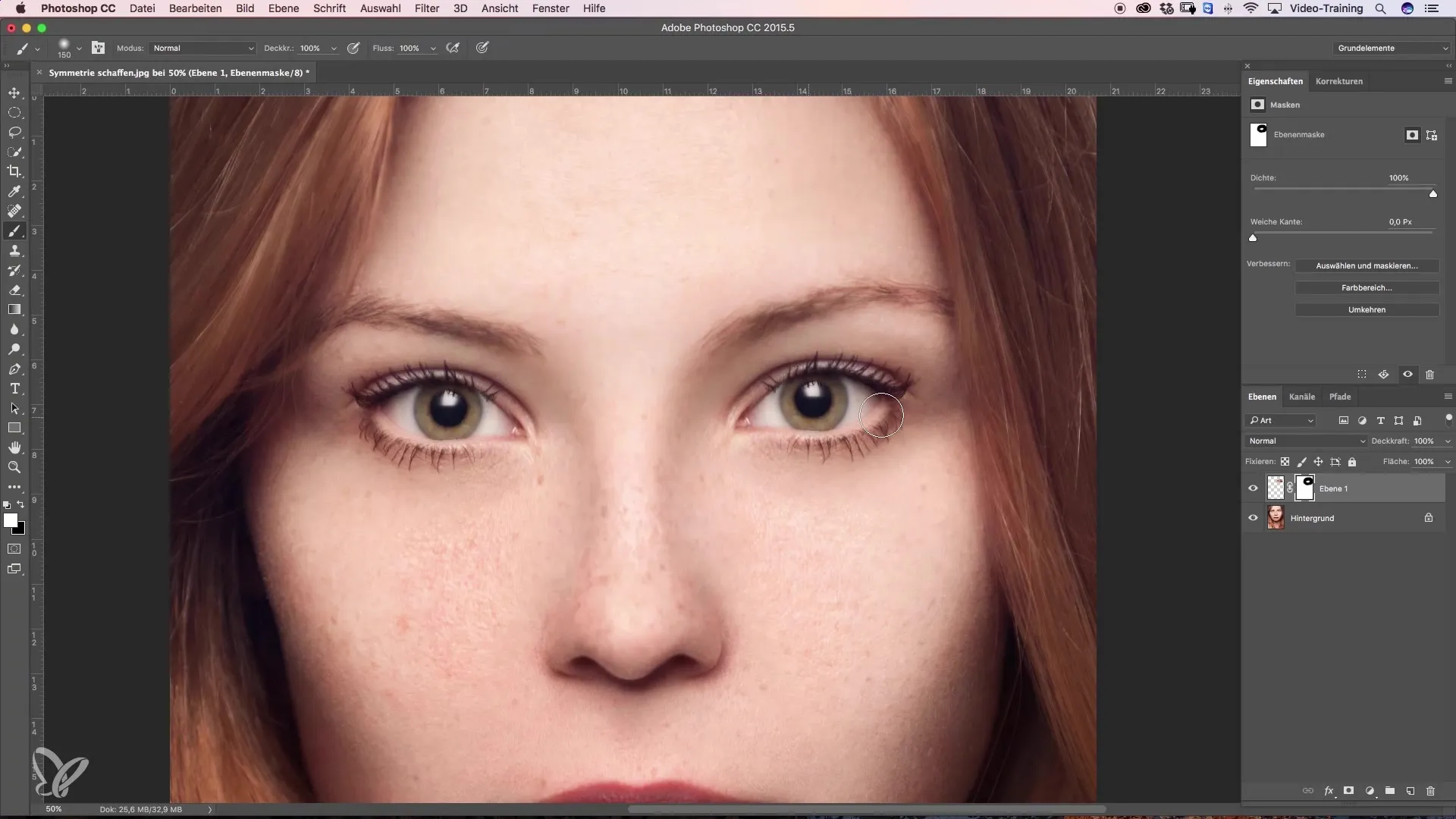Open layer blend mode Normal dropdown
Image resolution: width=1456 pixels, height=819 pixels.
click(1306, 441)
